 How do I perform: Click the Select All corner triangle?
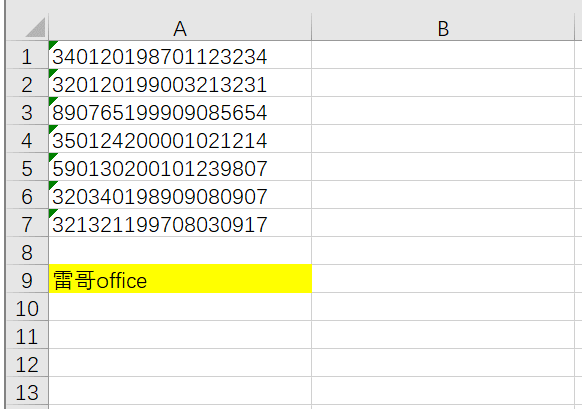(x=36, y=27)
